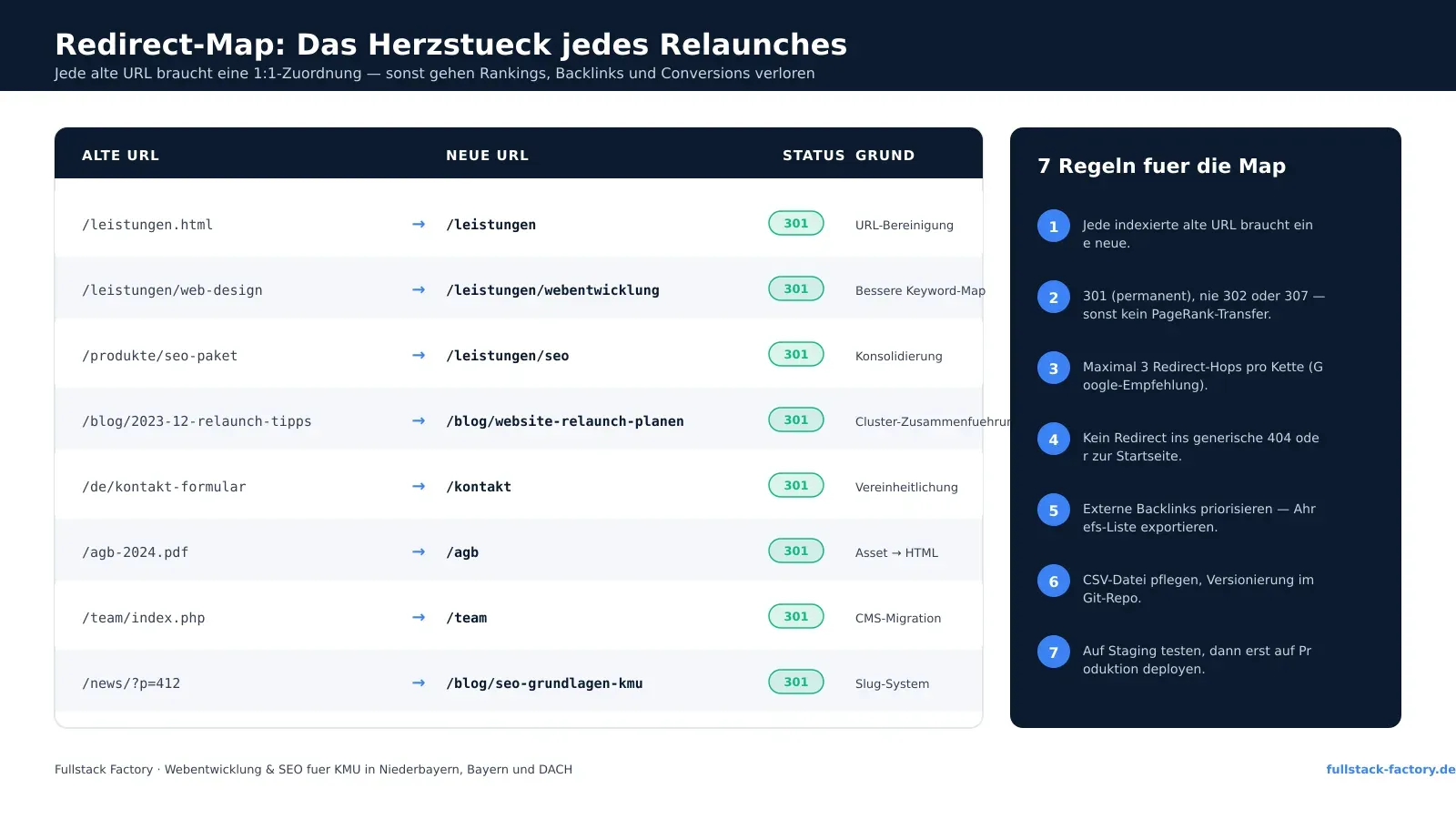
Task: Click the reason text Vereinheitlichung
Action: tap(906, 487)
